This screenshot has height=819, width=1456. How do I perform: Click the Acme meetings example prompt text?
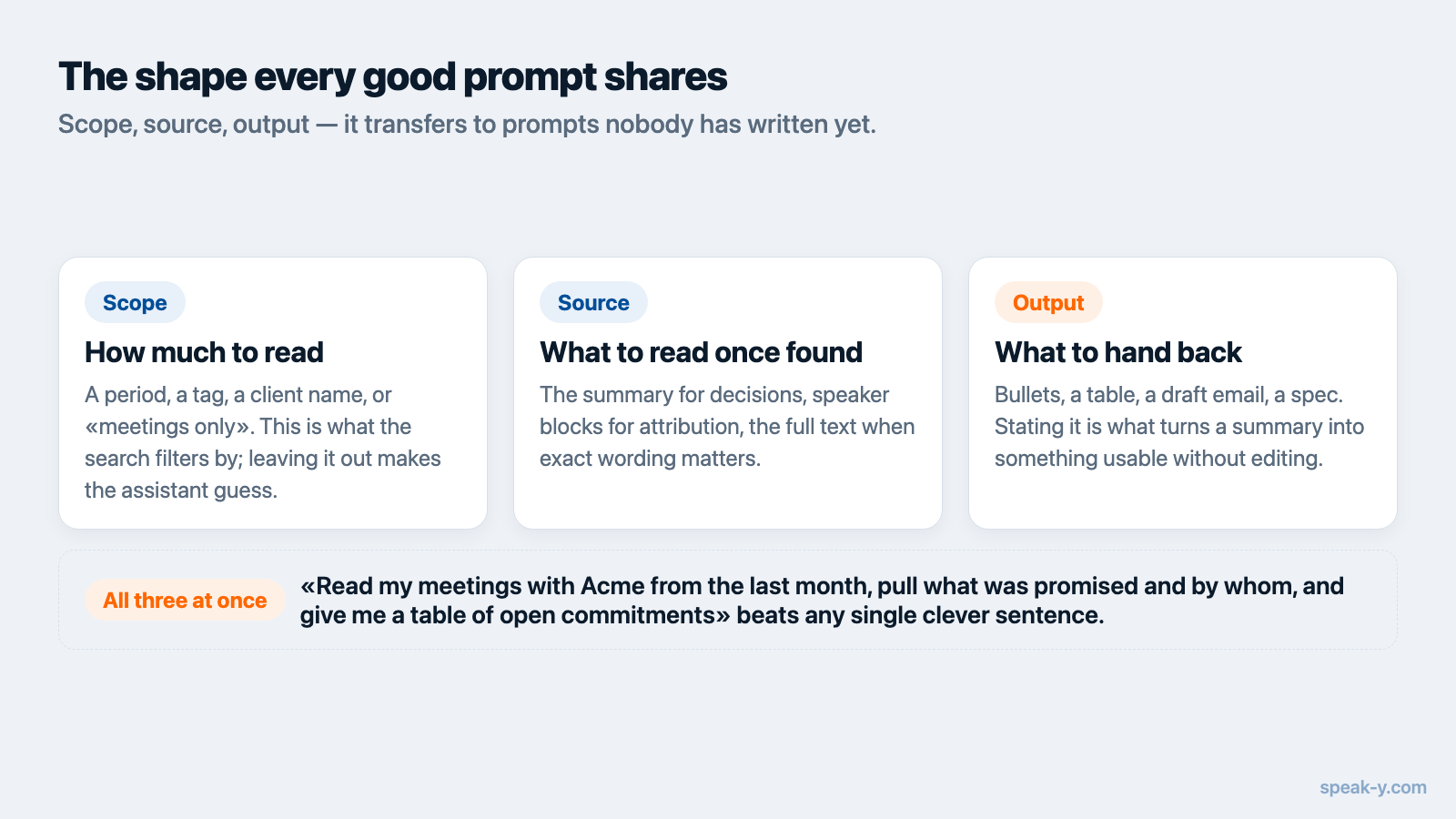pyautogui.click(x=822, y=601)
